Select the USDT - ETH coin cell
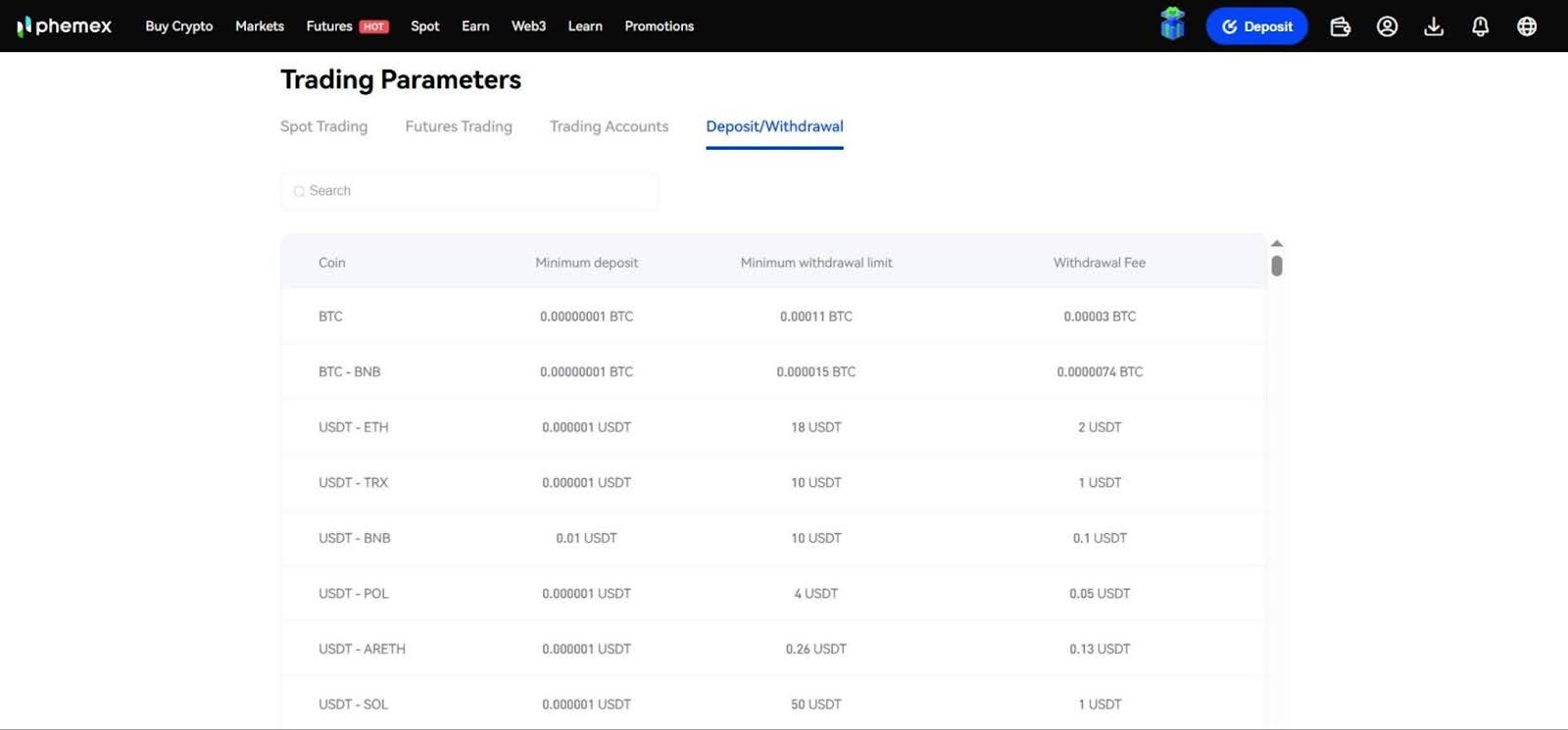The height and width of the screenshot is (730, 1568). click(x=353, y=427)
